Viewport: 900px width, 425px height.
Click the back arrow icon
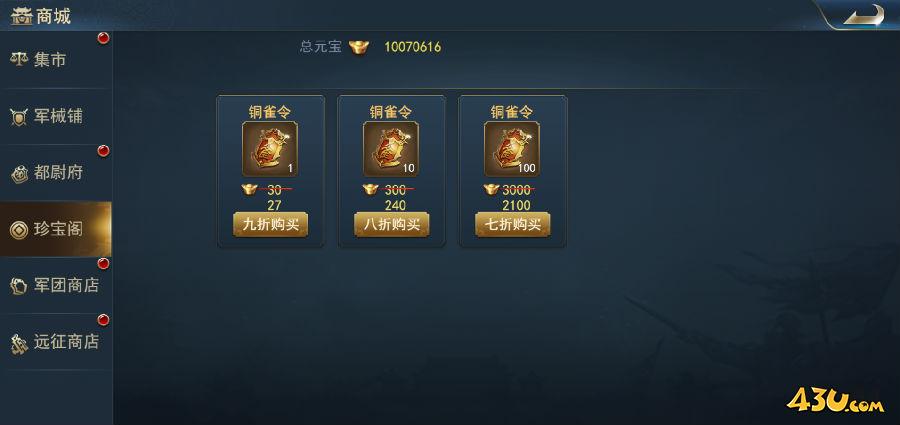pos(863,15)
